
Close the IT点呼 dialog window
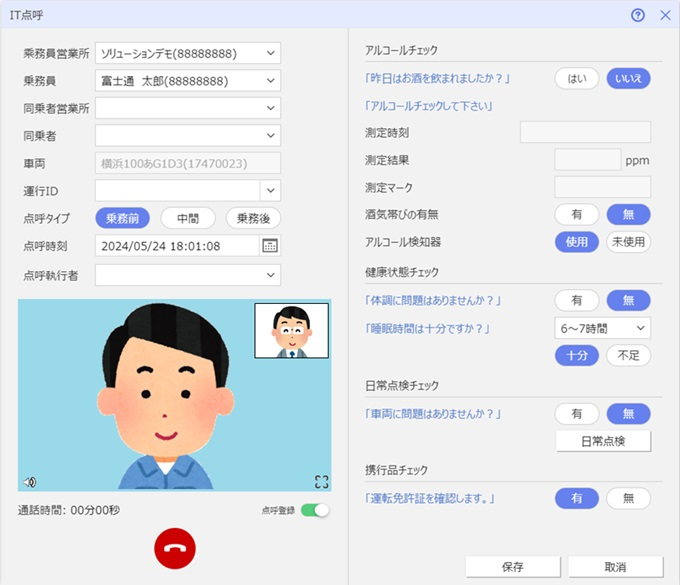click(x=665, y=15)
